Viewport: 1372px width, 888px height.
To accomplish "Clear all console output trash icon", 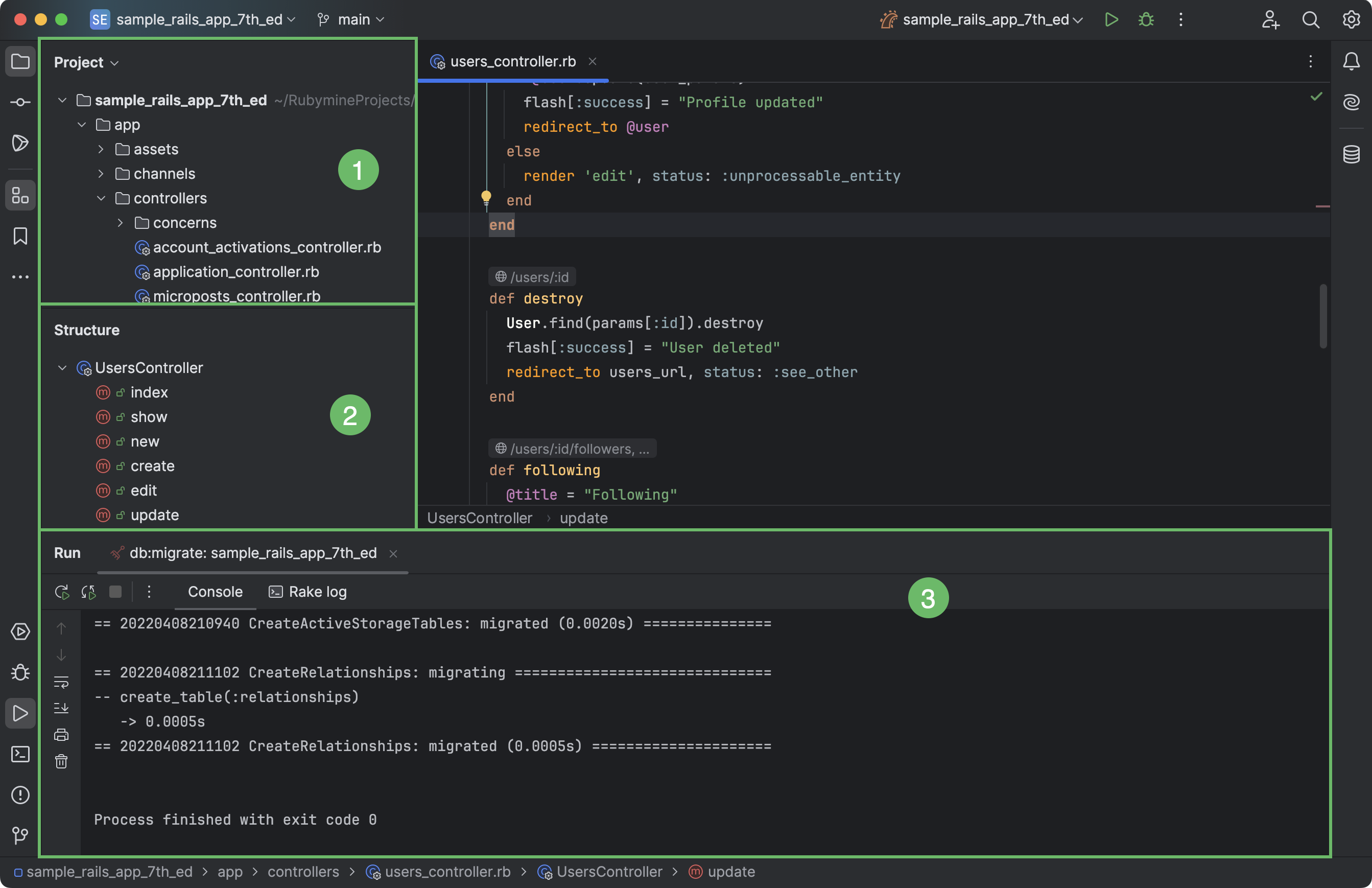I will click(x=61, y=762).
